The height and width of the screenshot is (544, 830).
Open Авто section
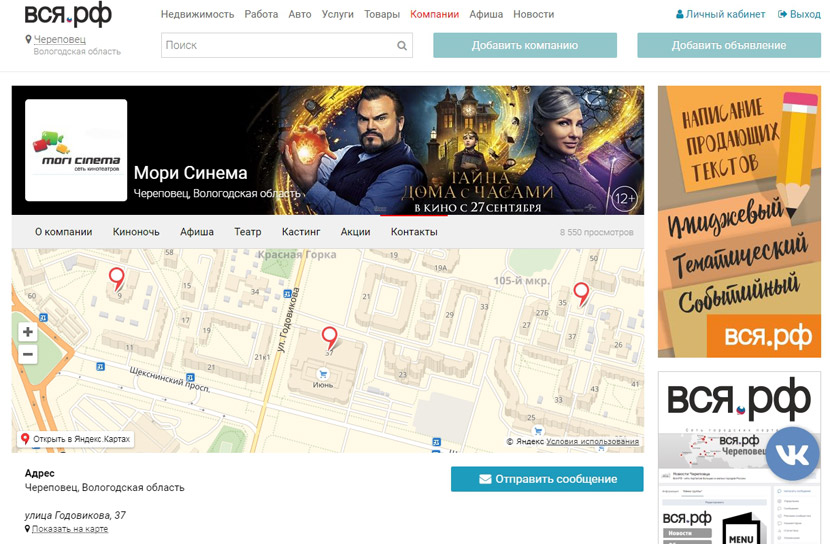[300, 14]
